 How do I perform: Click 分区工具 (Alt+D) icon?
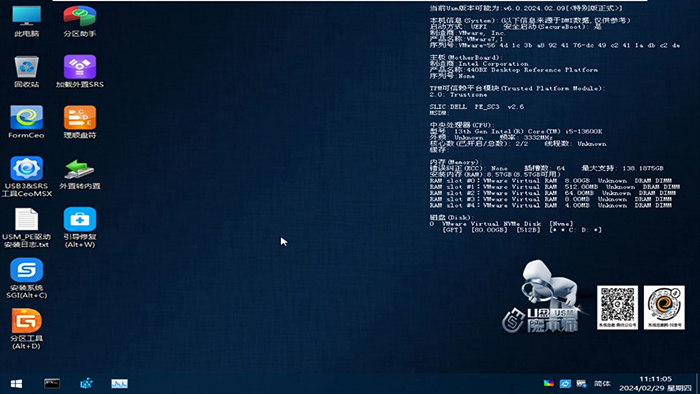pos(27,329)
